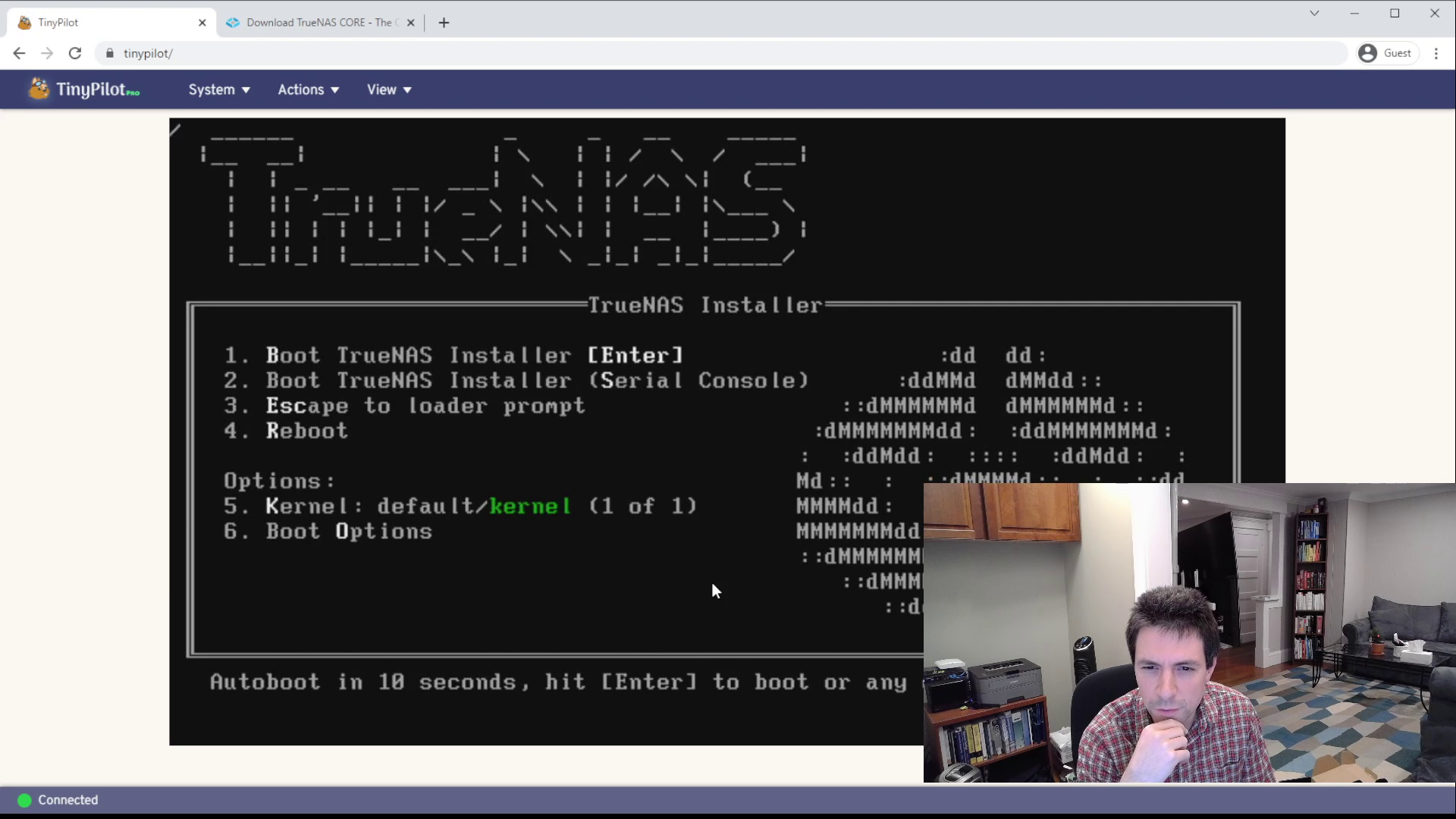Click the browser forward arrow

point(47,53)
